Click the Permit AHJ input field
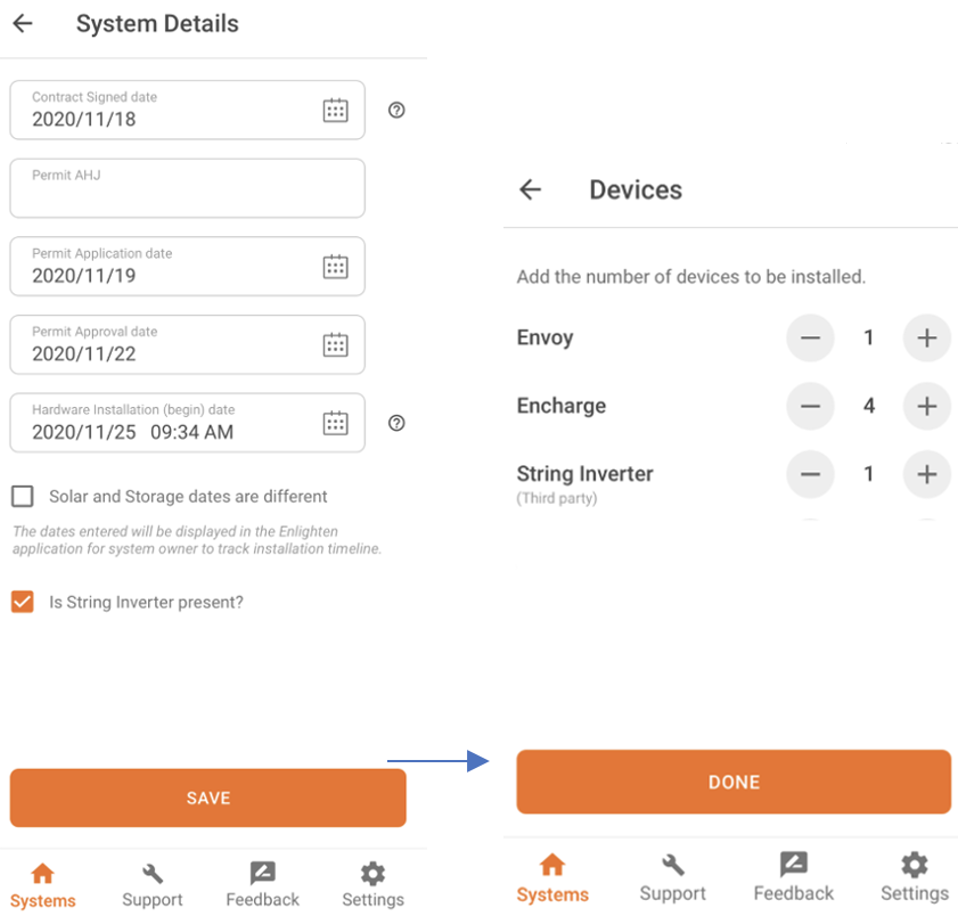The width and height of the screenshot is (958, 916). click(x=187, y=188)
